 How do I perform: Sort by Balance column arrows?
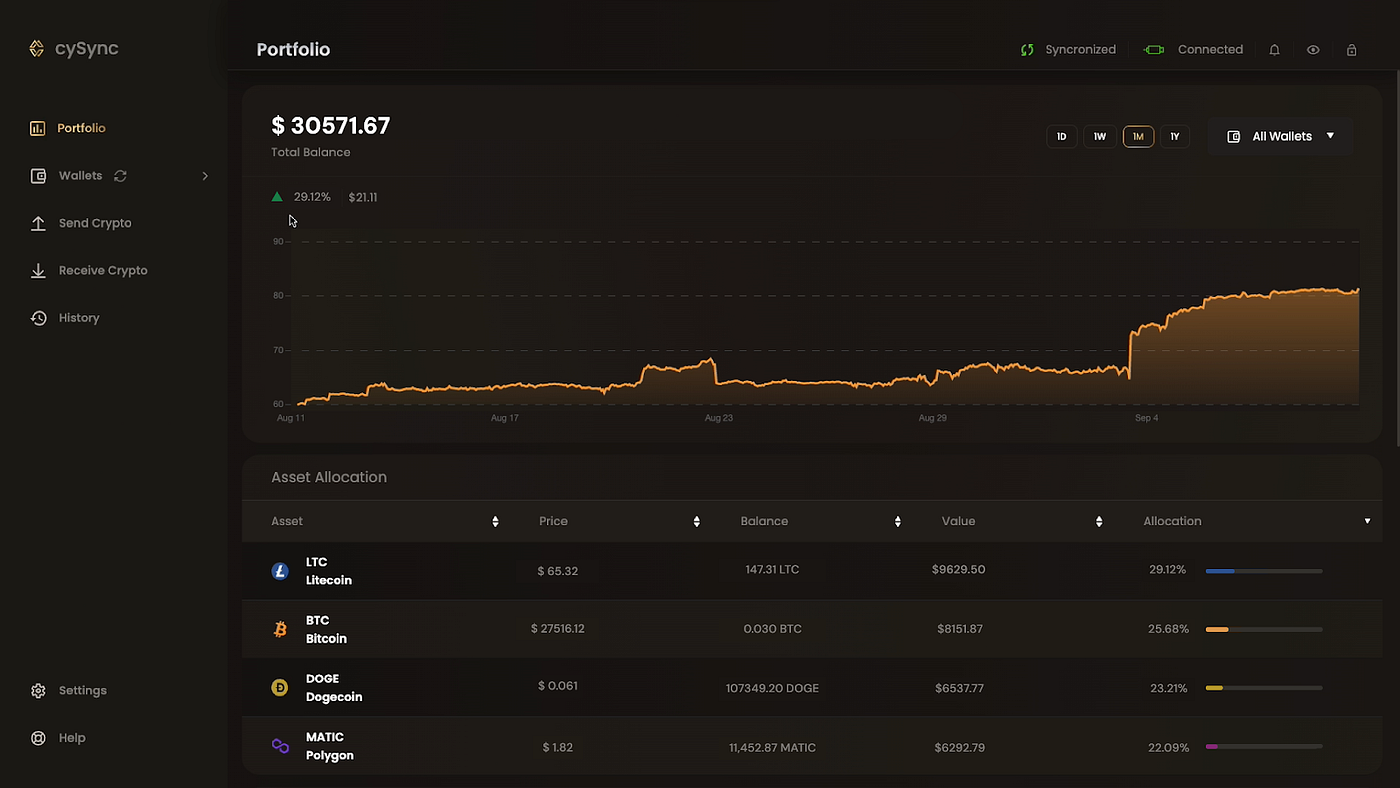point(898,521)
